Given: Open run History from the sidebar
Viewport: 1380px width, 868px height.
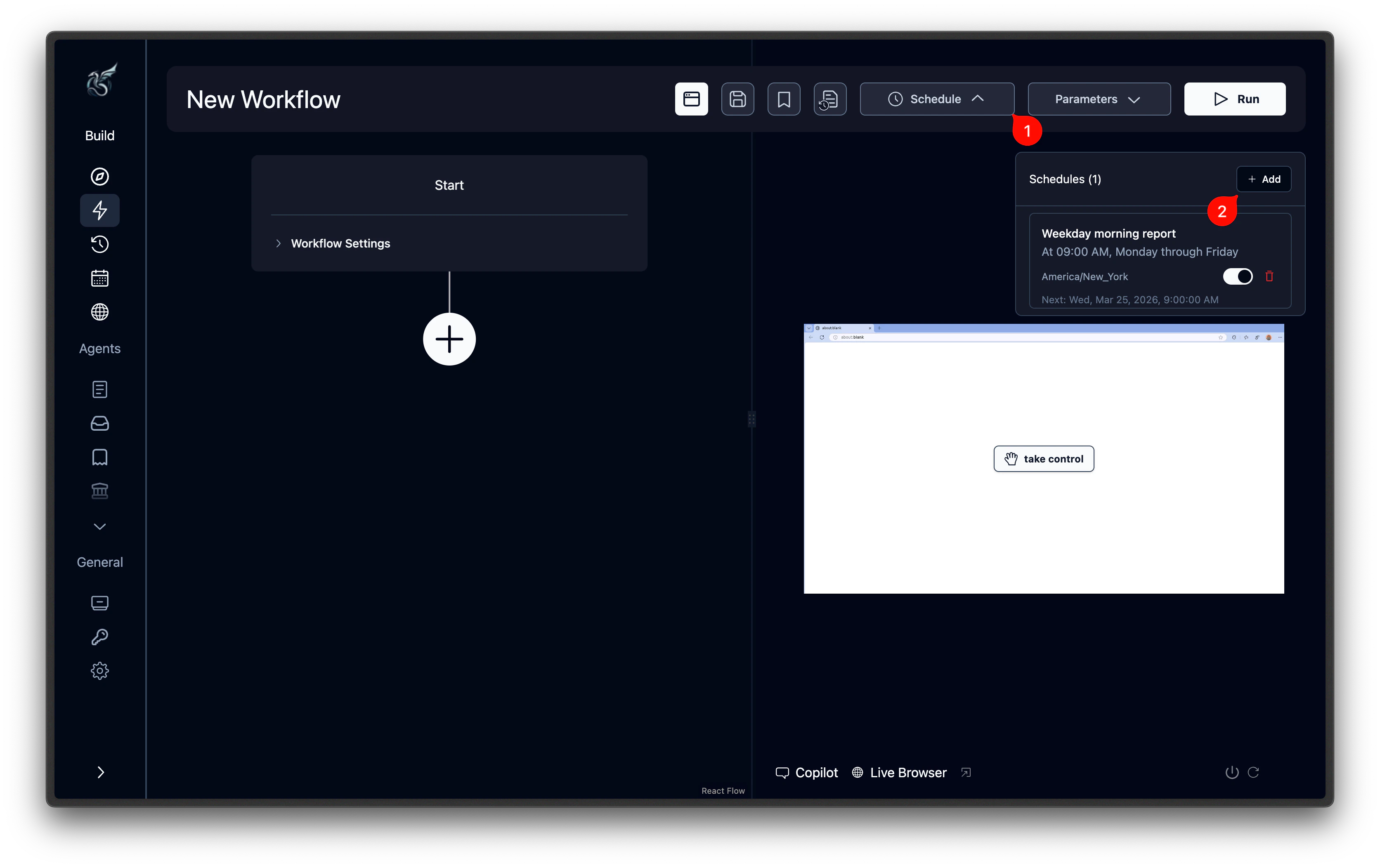Looking at the screenshot, I should click(x=100, y=244).
